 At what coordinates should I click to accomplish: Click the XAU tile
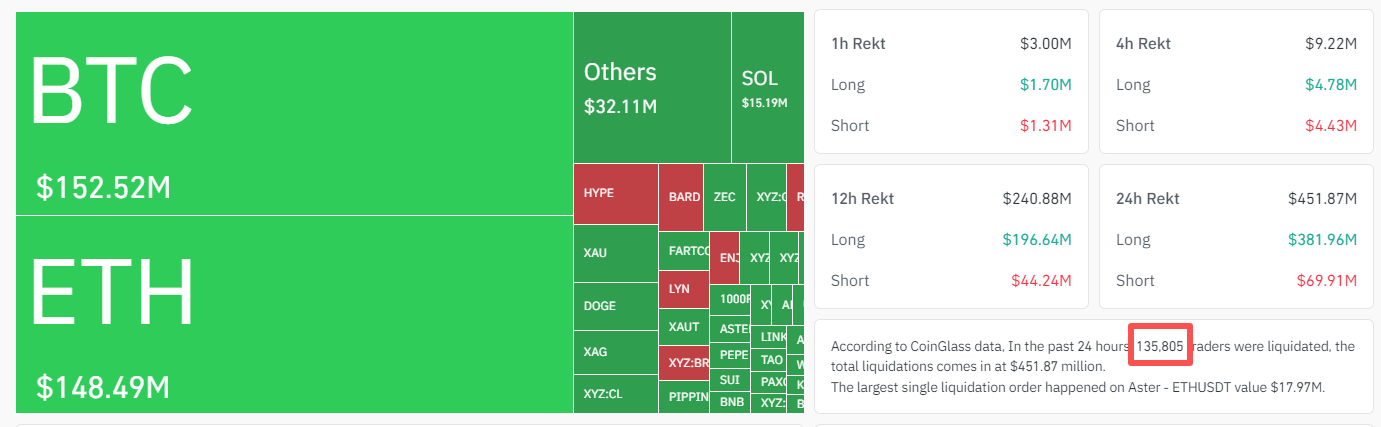615,254
